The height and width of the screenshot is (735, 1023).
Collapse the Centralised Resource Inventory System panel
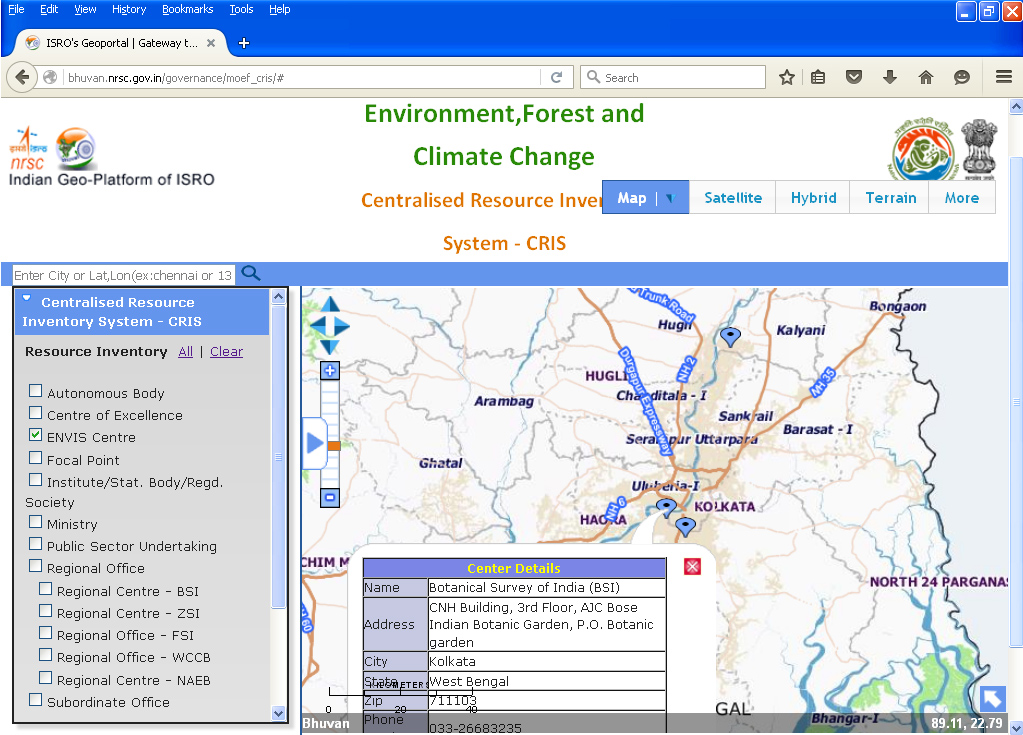point(27,299)
